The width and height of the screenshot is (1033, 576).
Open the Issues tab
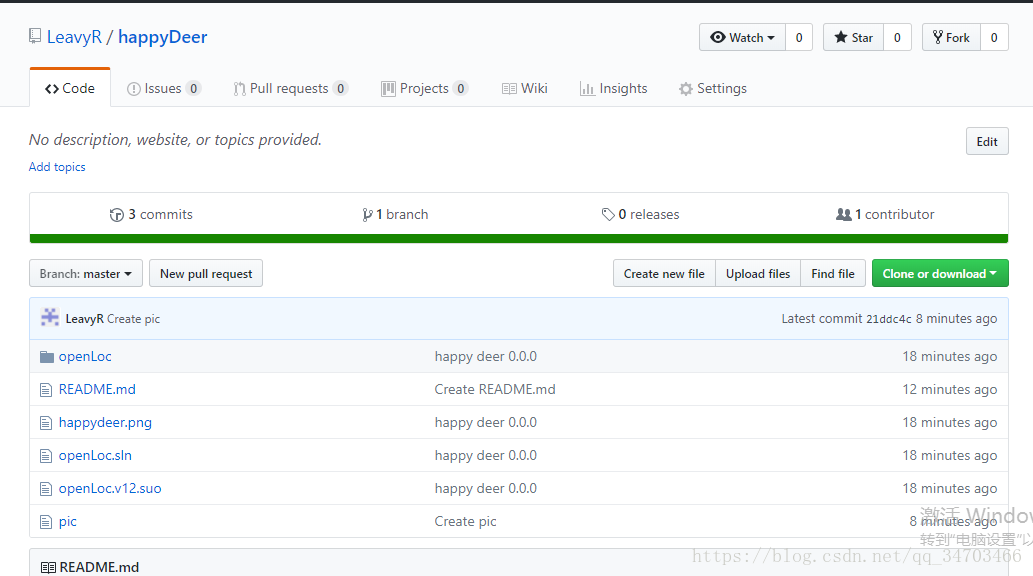point(163,88)
